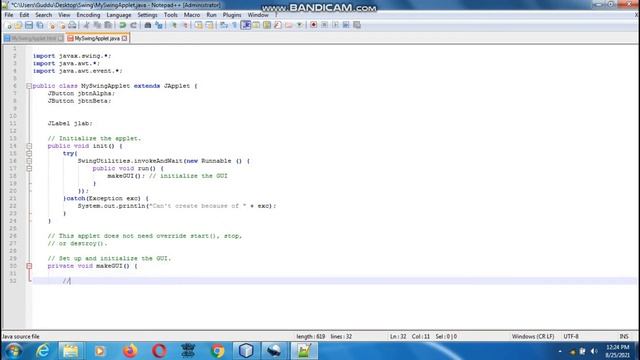Click the Close document toolbar icon

(53, 25)
